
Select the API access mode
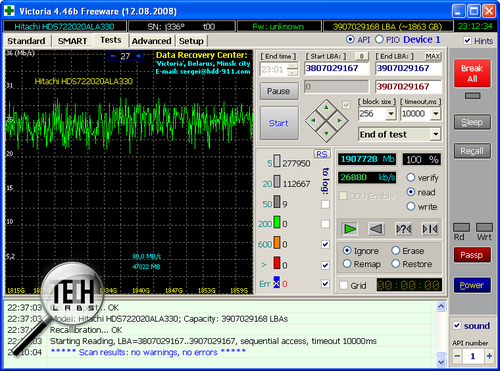(x=350, y=40)
